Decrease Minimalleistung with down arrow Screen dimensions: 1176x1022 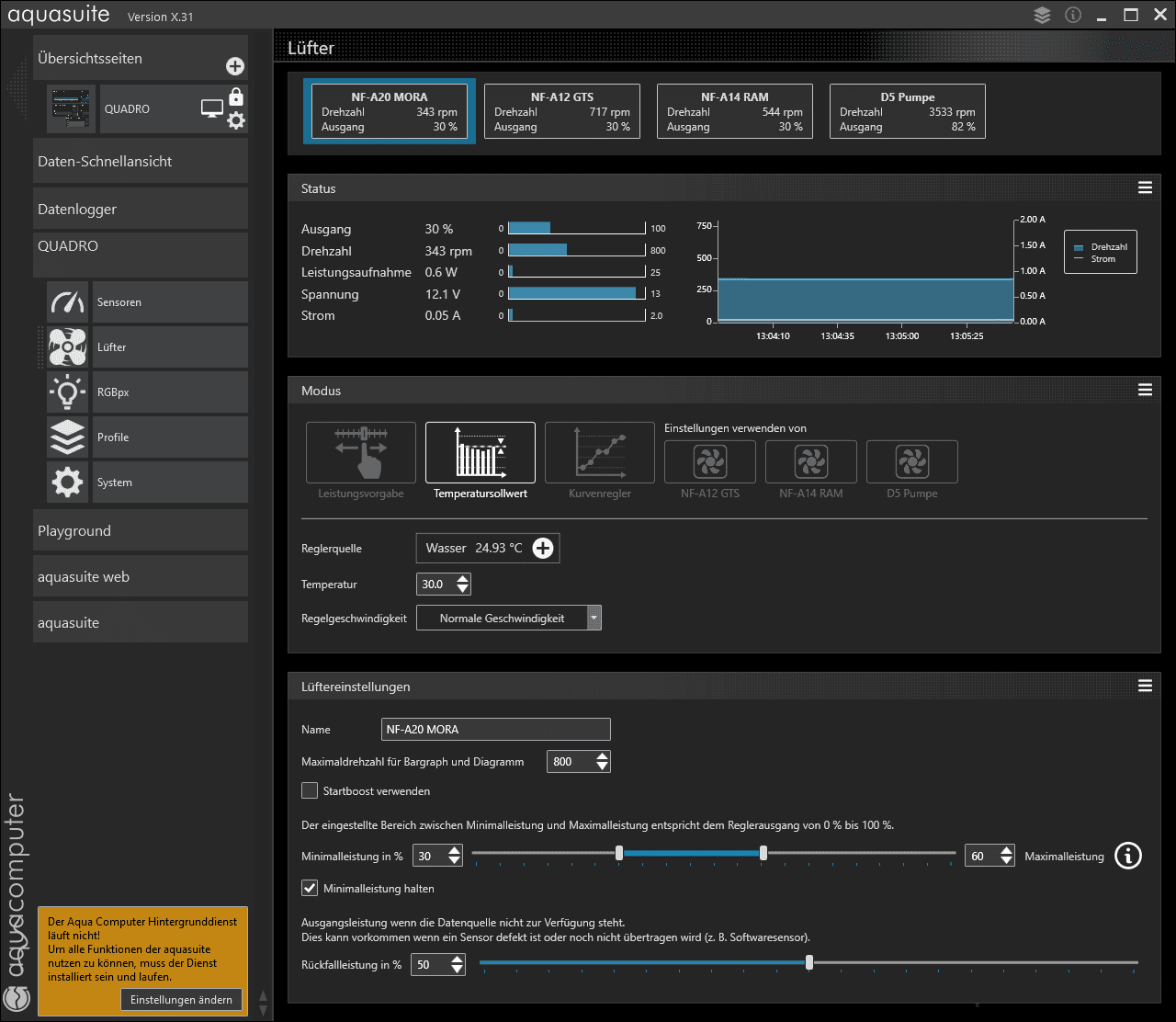tap(455, 862)
